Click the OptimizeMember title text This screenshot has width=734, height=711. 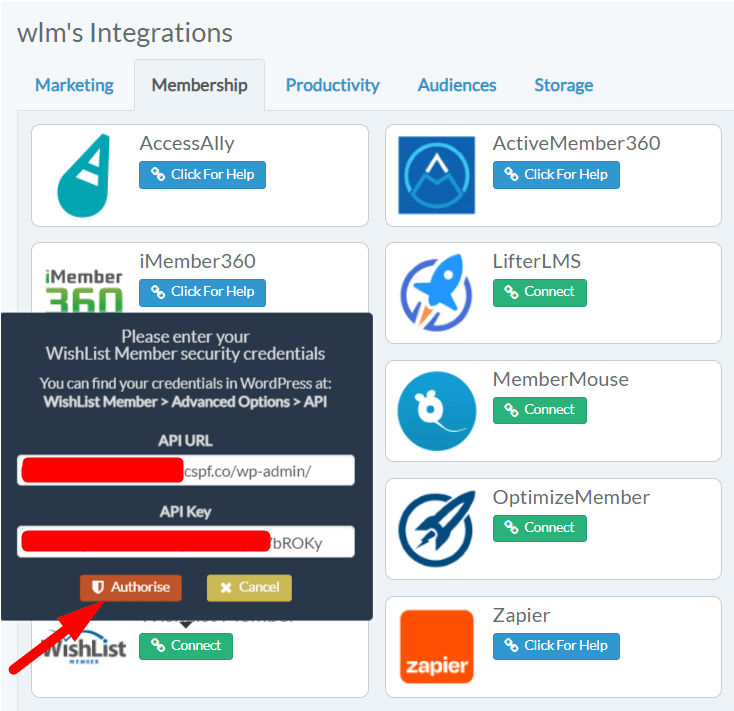click(x=571, y=497)
